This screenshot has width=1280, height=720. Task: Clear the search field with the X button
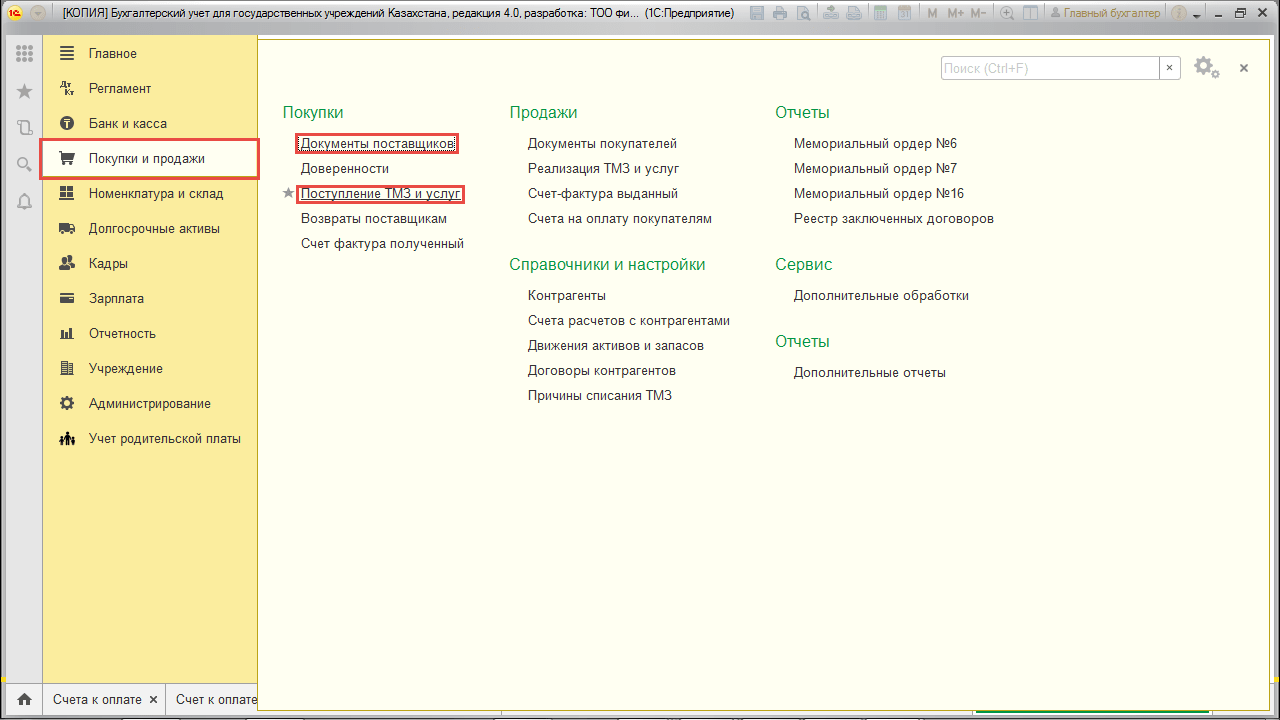click(1169, 68)
